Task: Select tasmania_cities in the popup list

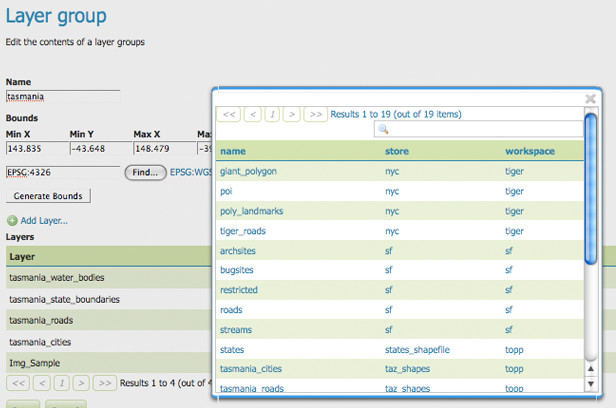Action: coord(251,369)
